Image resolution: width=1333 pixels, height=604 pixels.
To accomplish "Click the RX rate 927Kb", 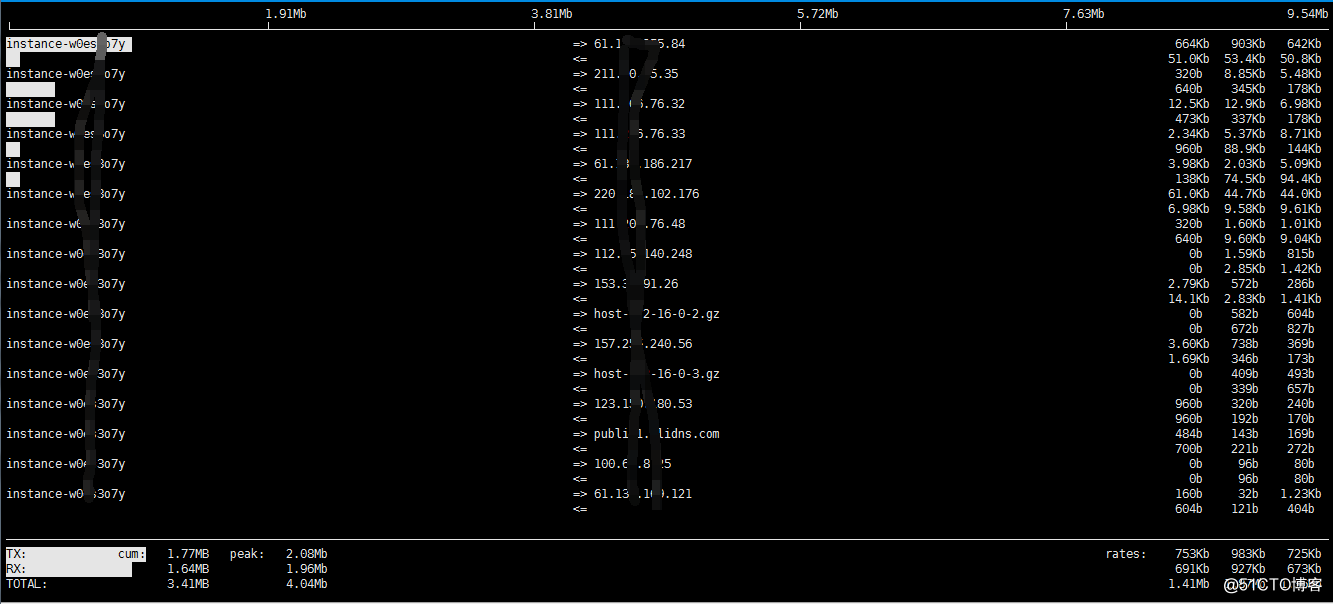I will [x=1248, y=569].
